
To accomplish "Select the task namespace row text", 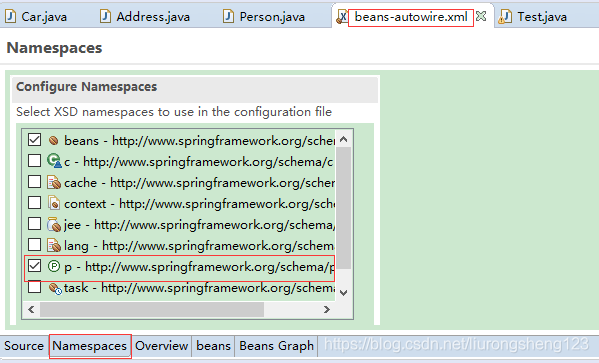I will coord(199,288).
